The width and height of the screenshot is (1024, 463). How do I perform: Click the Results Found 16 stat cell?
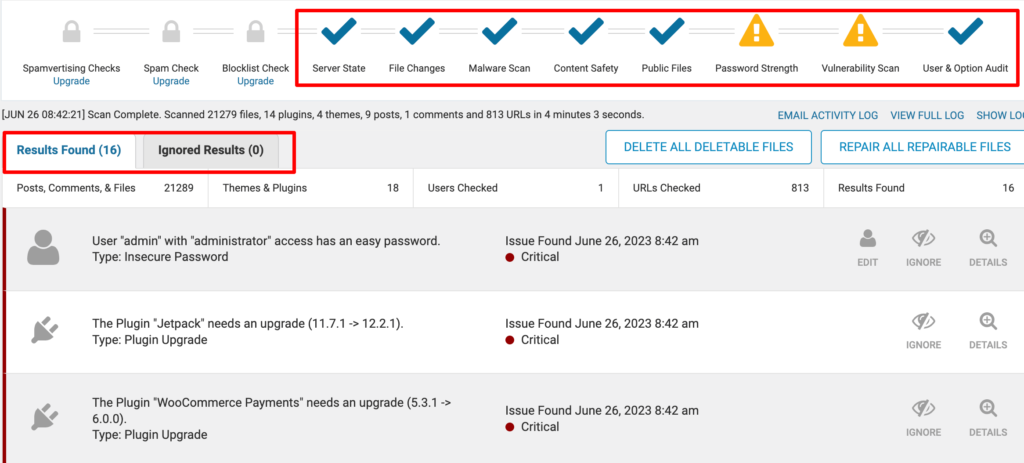(x=925, y=188)
